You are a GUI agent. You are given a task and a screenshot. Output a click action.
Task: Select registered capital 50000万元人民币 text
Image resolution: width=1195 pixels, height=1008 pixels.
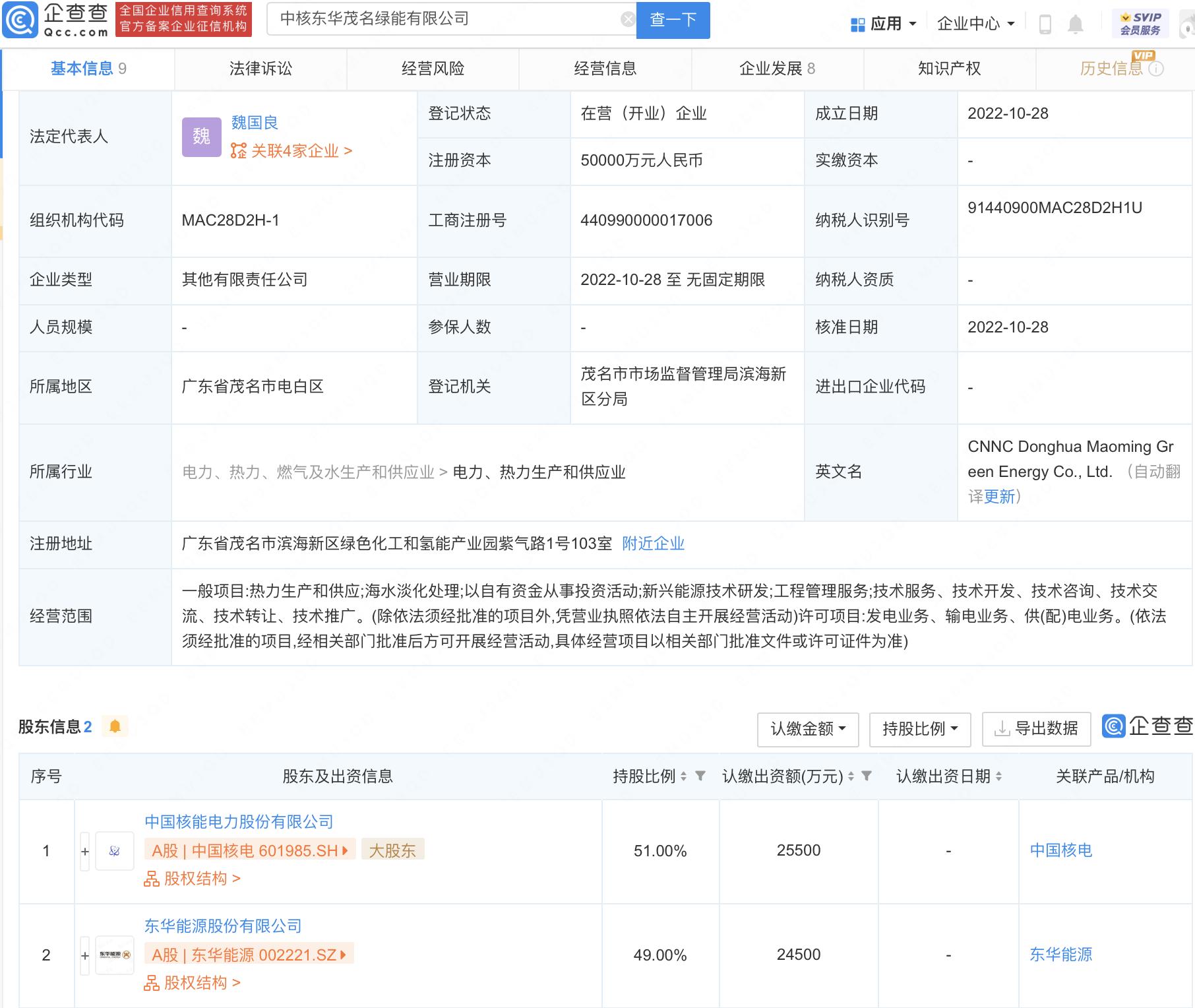coord(642,160)
